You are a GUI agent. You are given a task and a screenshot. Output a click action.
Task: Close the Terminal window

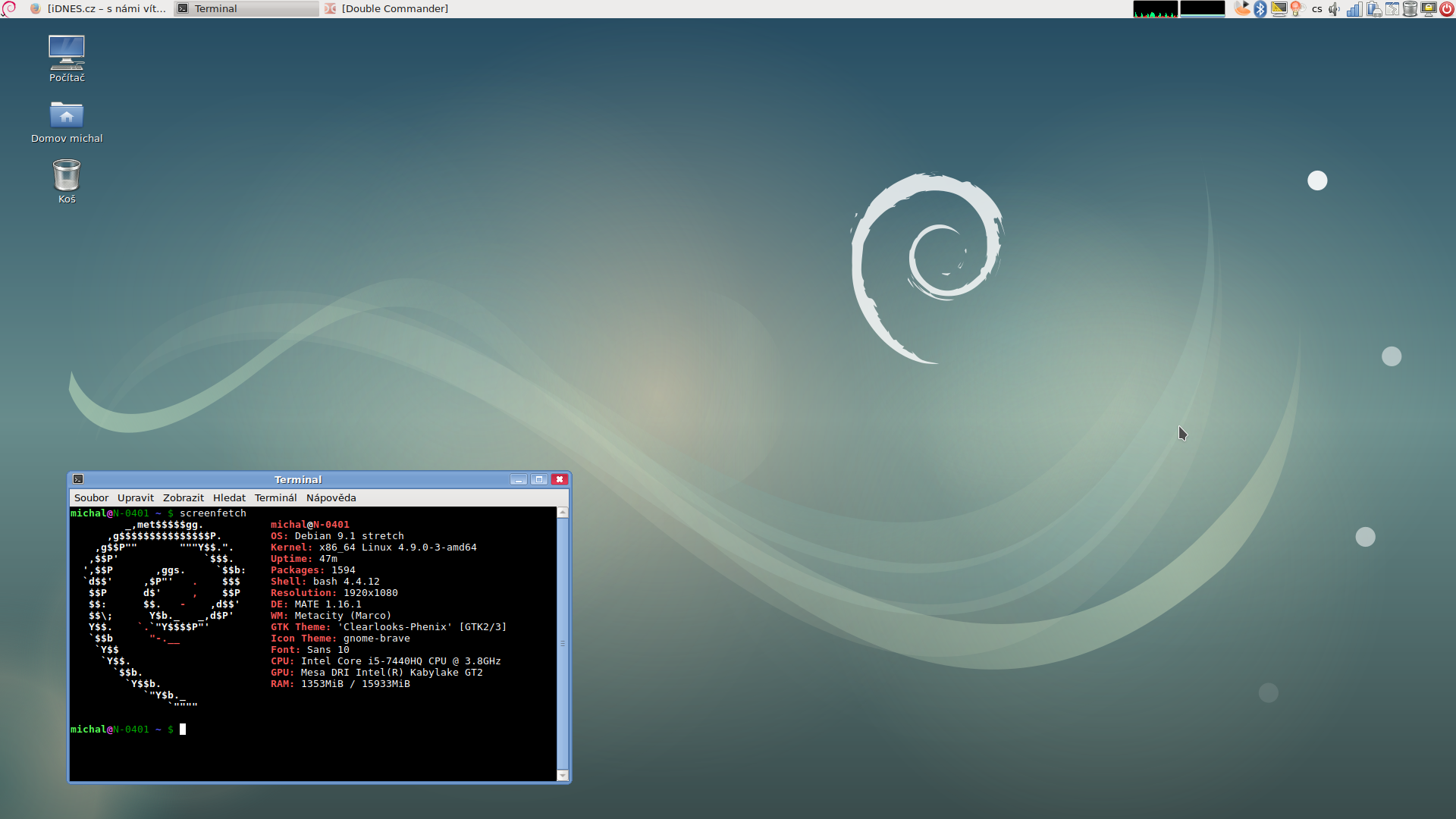(x=560, y=479)
